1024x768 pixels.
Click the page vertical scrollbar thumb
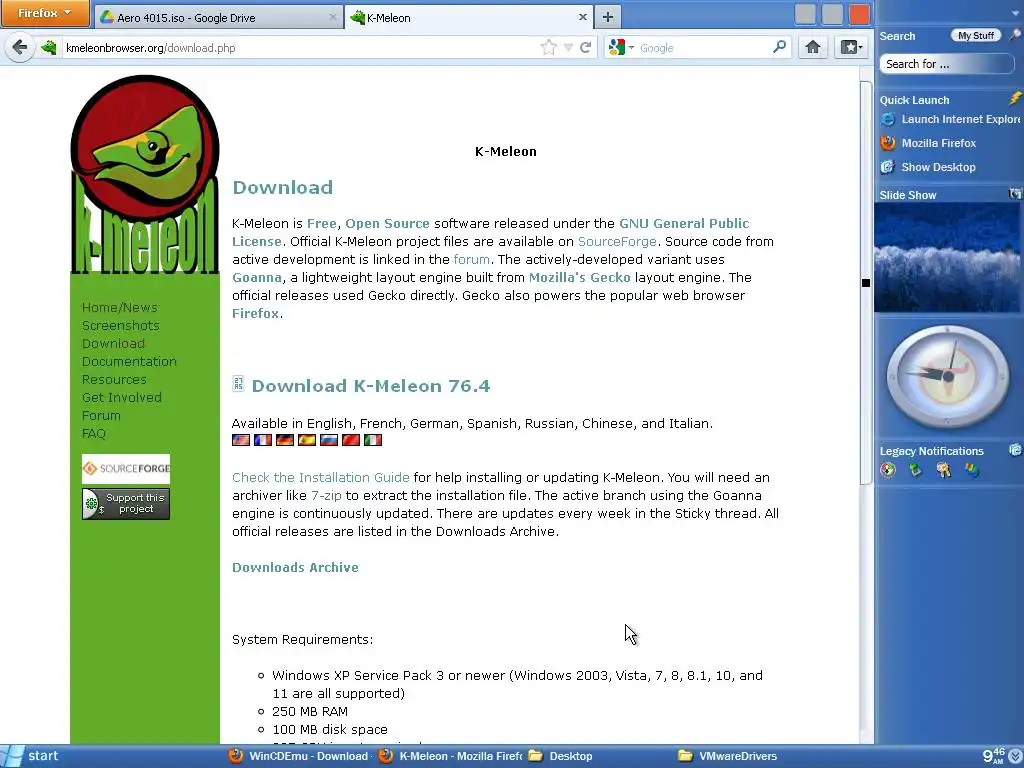click(x=865, y=283)
